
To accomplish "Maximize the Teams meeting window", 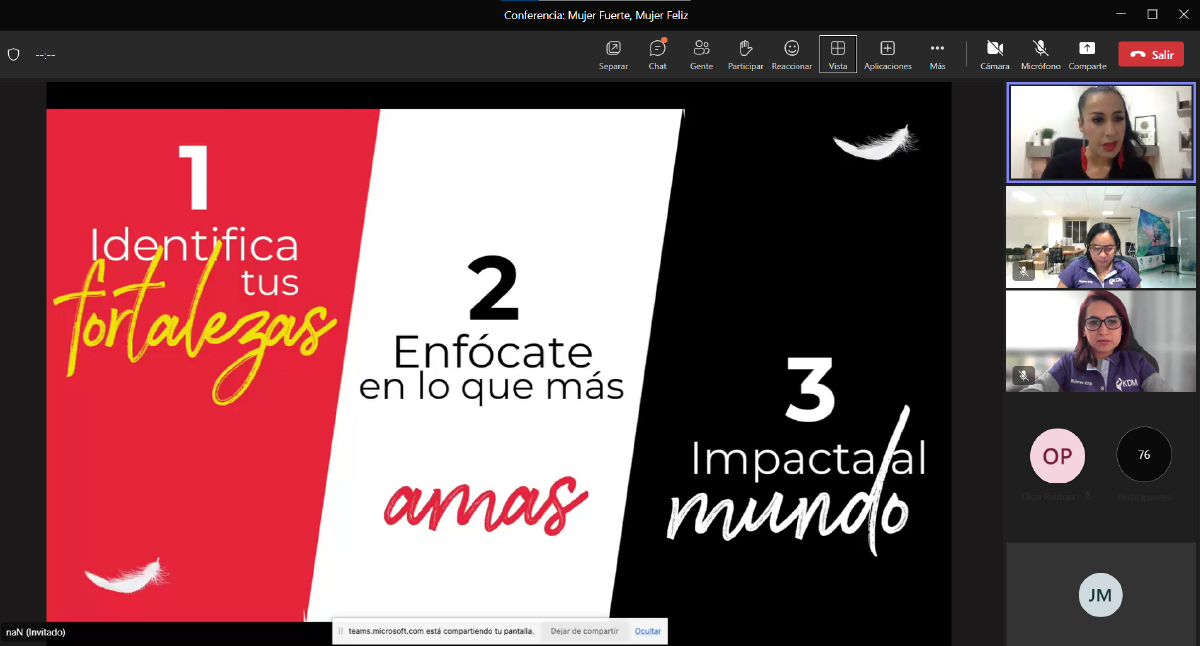I will [x=1152, y=14].
